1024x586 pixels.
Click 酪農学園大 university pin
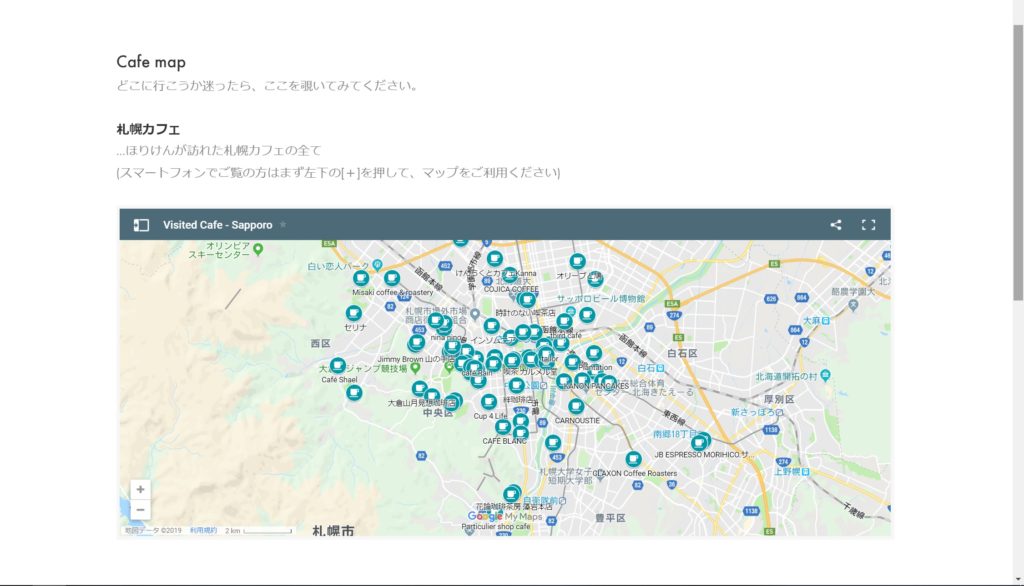coord(852,304)
